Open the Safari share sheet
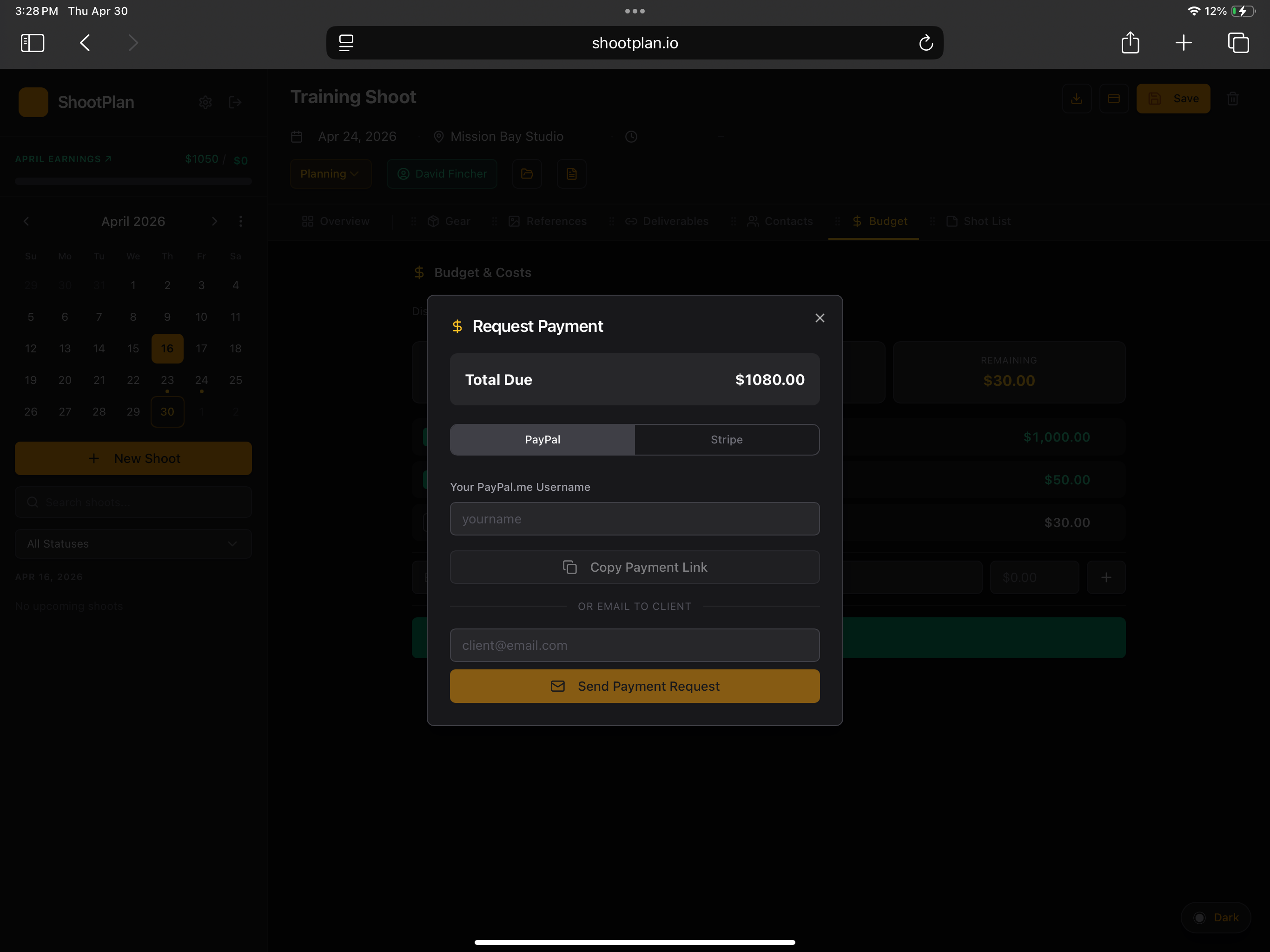The image size is (1270, 952). 1130,42
